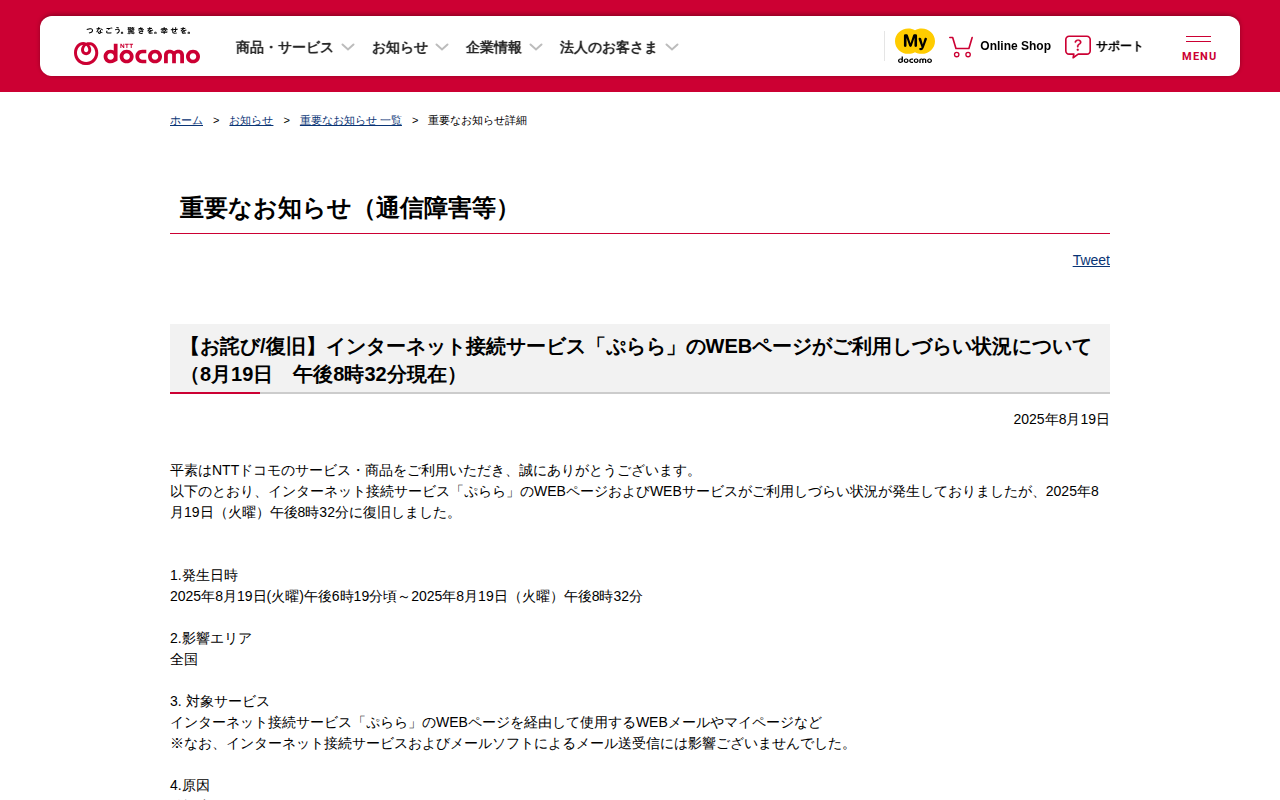Image resolution: width=1280 pixels, height=800 pixels.
Task: Expand the 法人のお客さま chevron
Action: point(672,47)
